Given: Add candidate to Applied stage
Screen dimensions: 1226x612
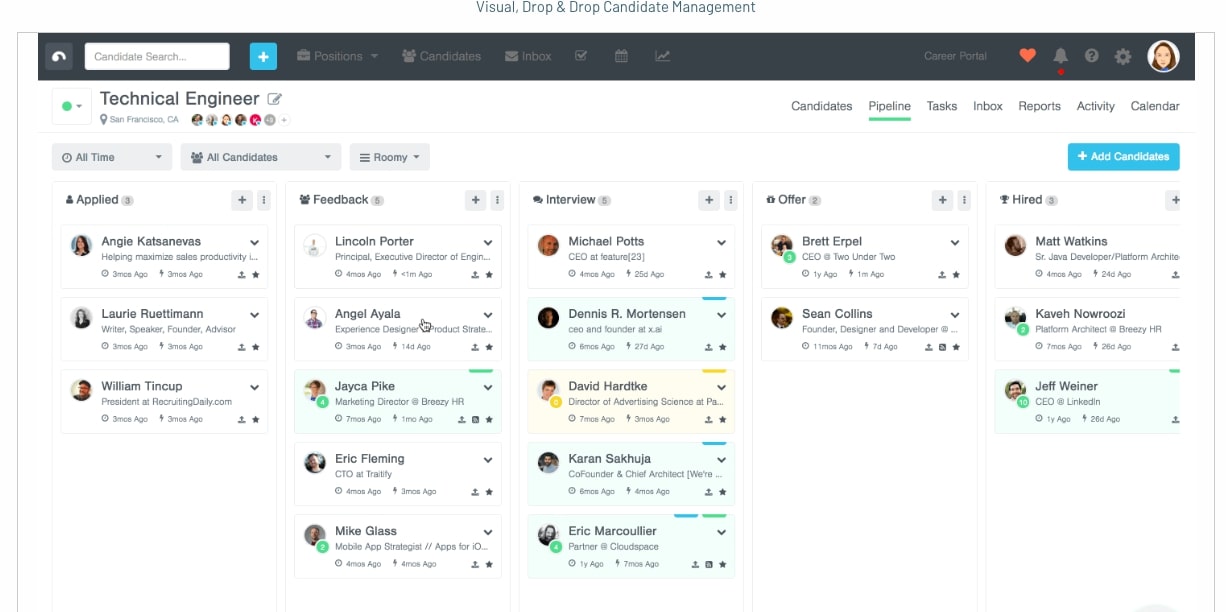Looking at the screenshot, I should (242, 200).
